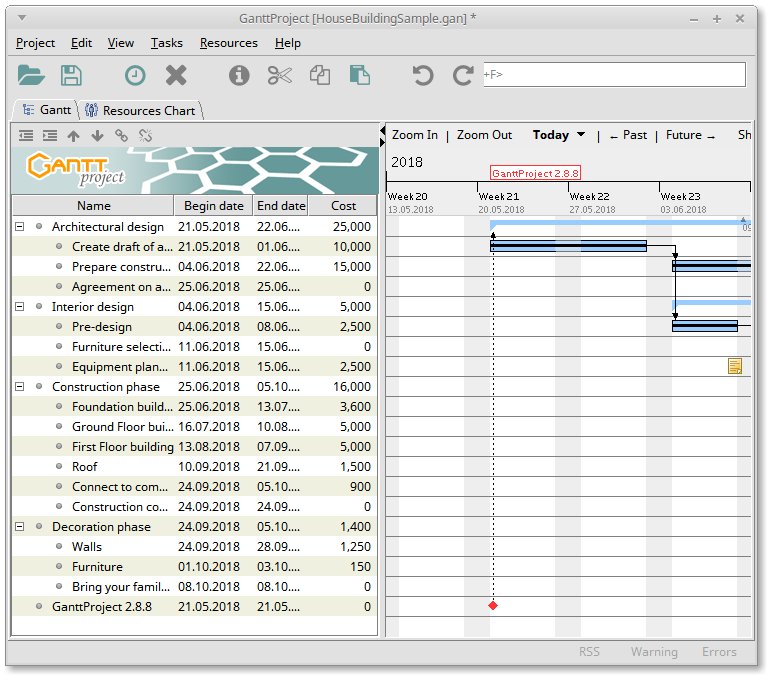Unlink tasks with the broken chain icon

tap(145, 135)
